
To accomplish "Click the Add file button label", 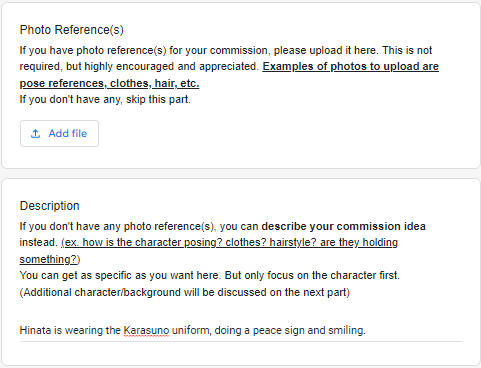I will [x=68, y=133].
